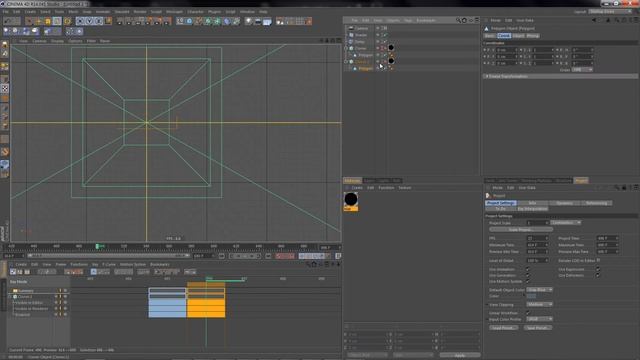Open the Input Color Profile dropdown
The image size is (640, 360).
point(539,319)
